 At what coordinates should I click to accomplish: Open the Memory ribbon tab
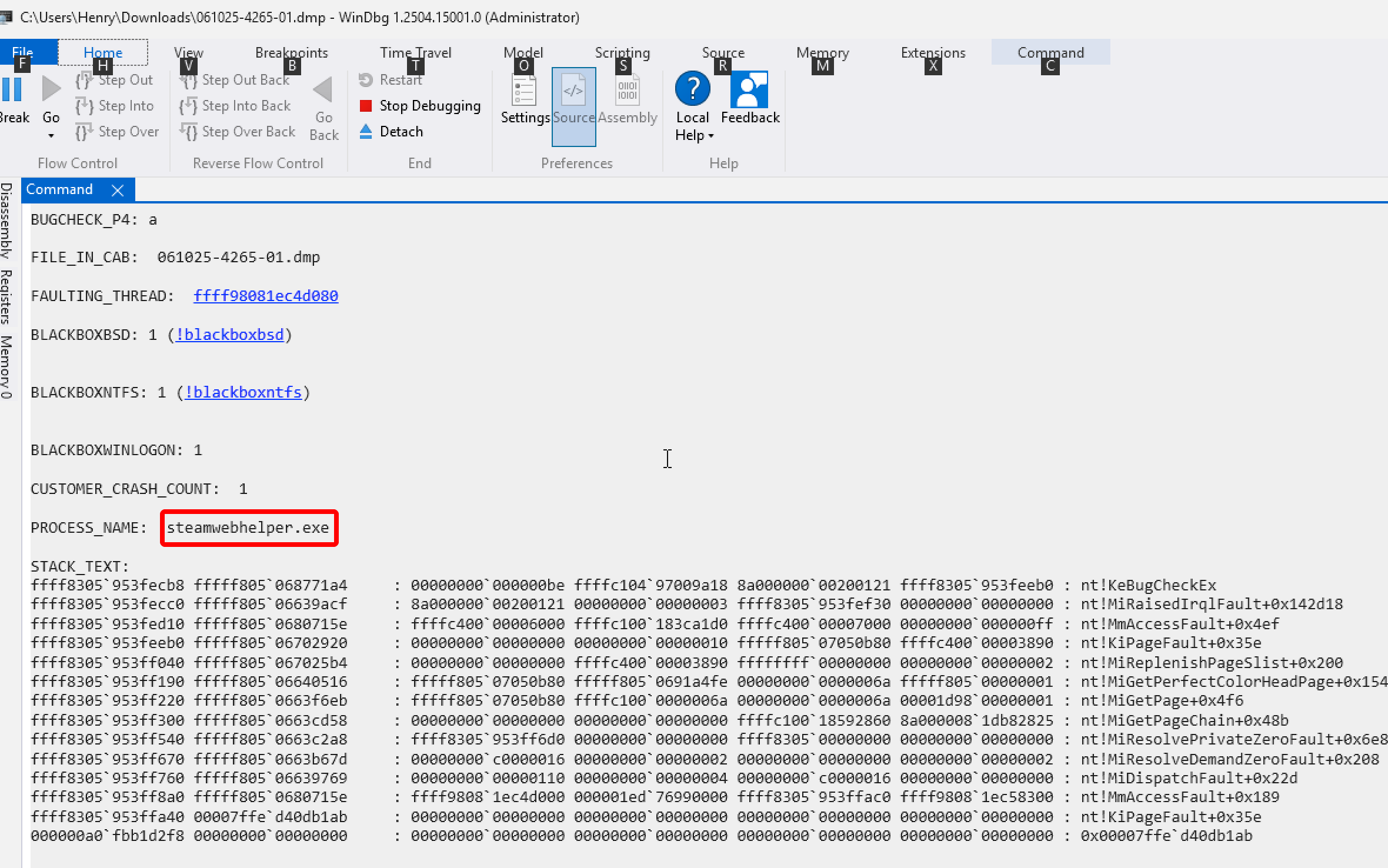823,52
